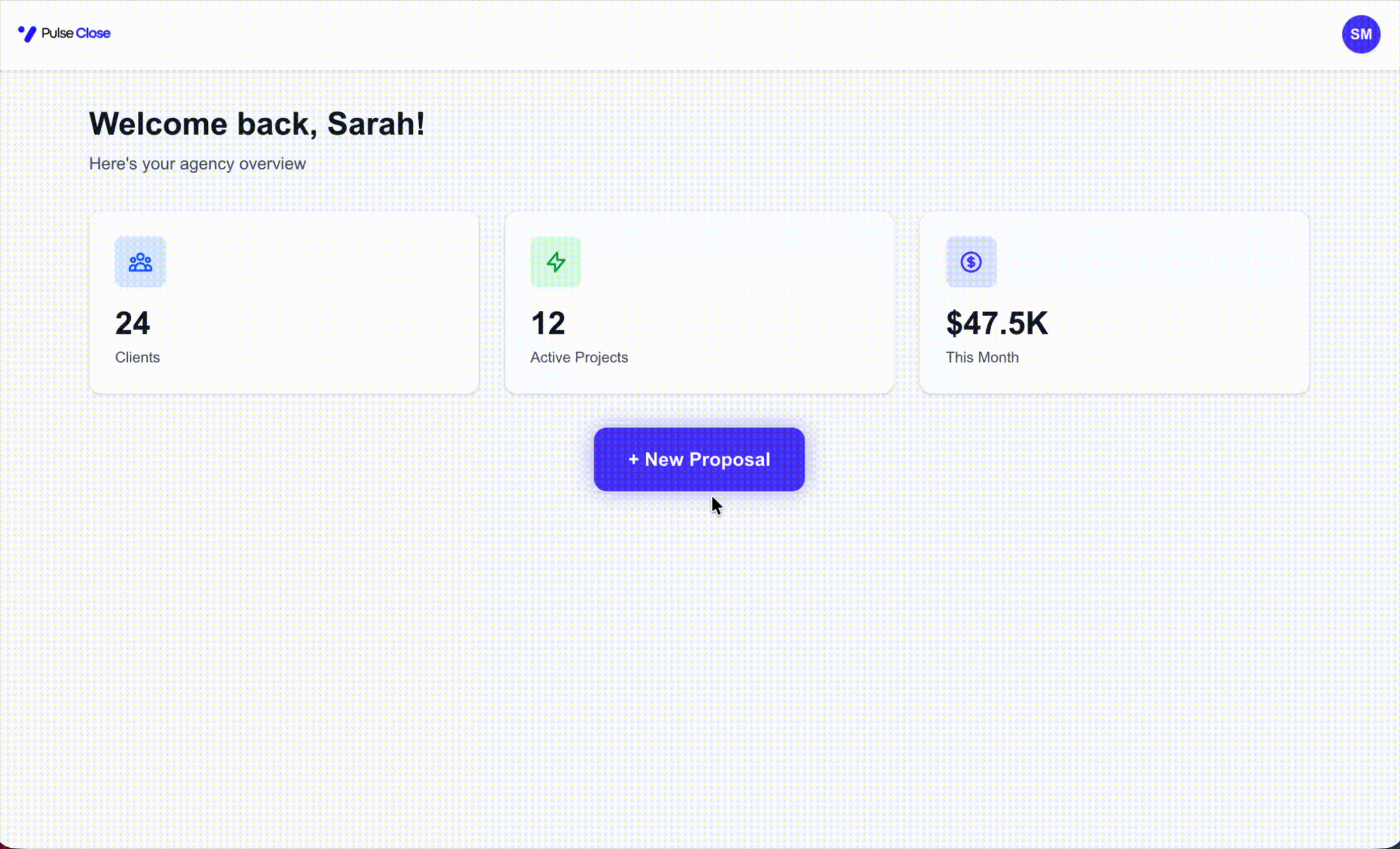The image size is (1400, 849).
Task: Click the Clients people group icon
Action: point(140,262)
